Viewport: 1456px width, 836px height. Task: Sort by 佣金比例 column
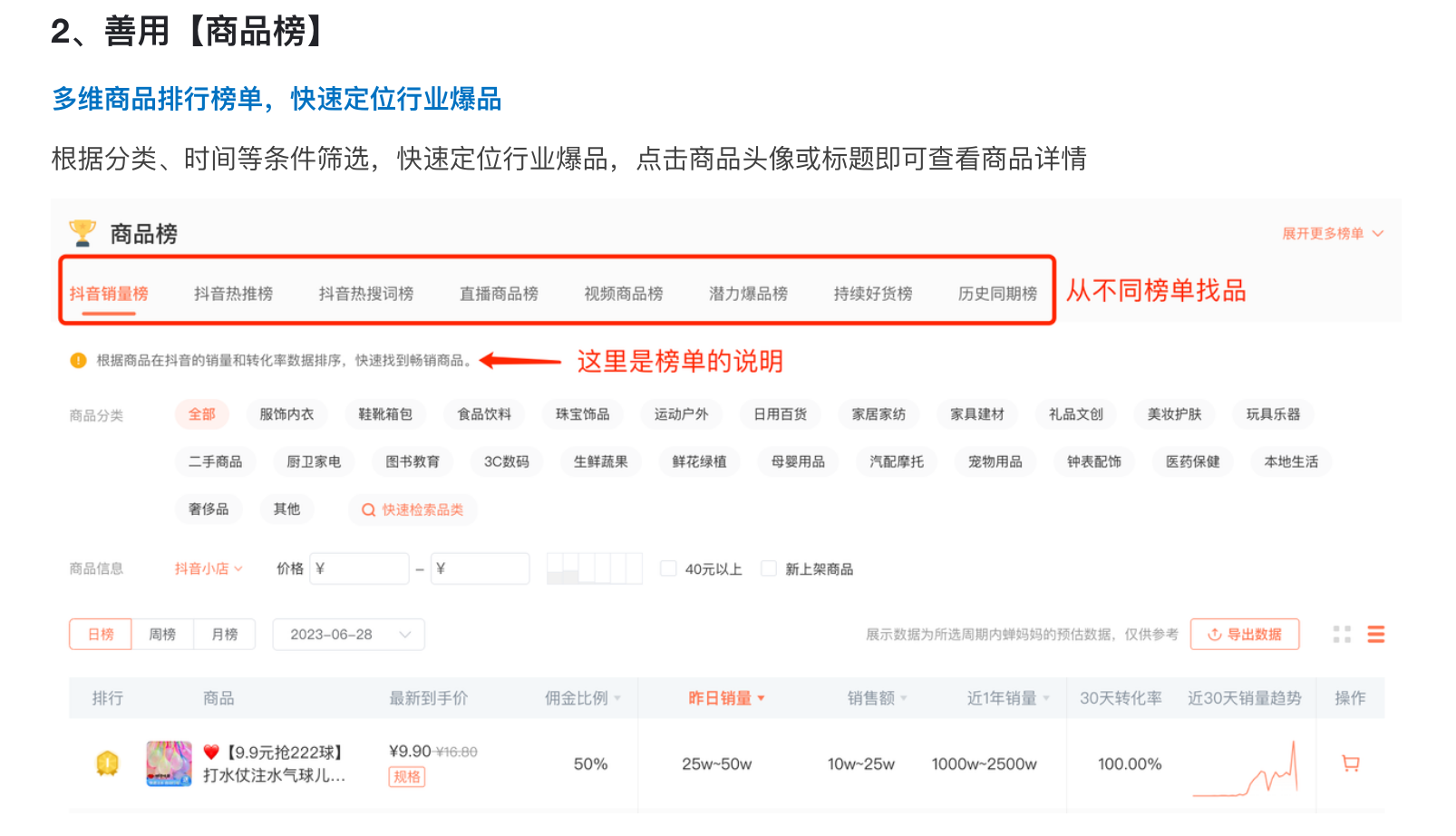click(x=582, y=698)
